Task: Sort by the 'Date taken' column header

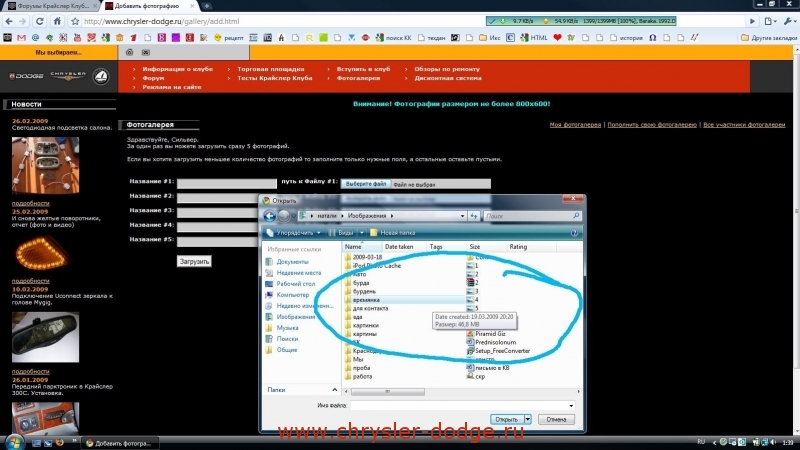Action: point(405,247)
